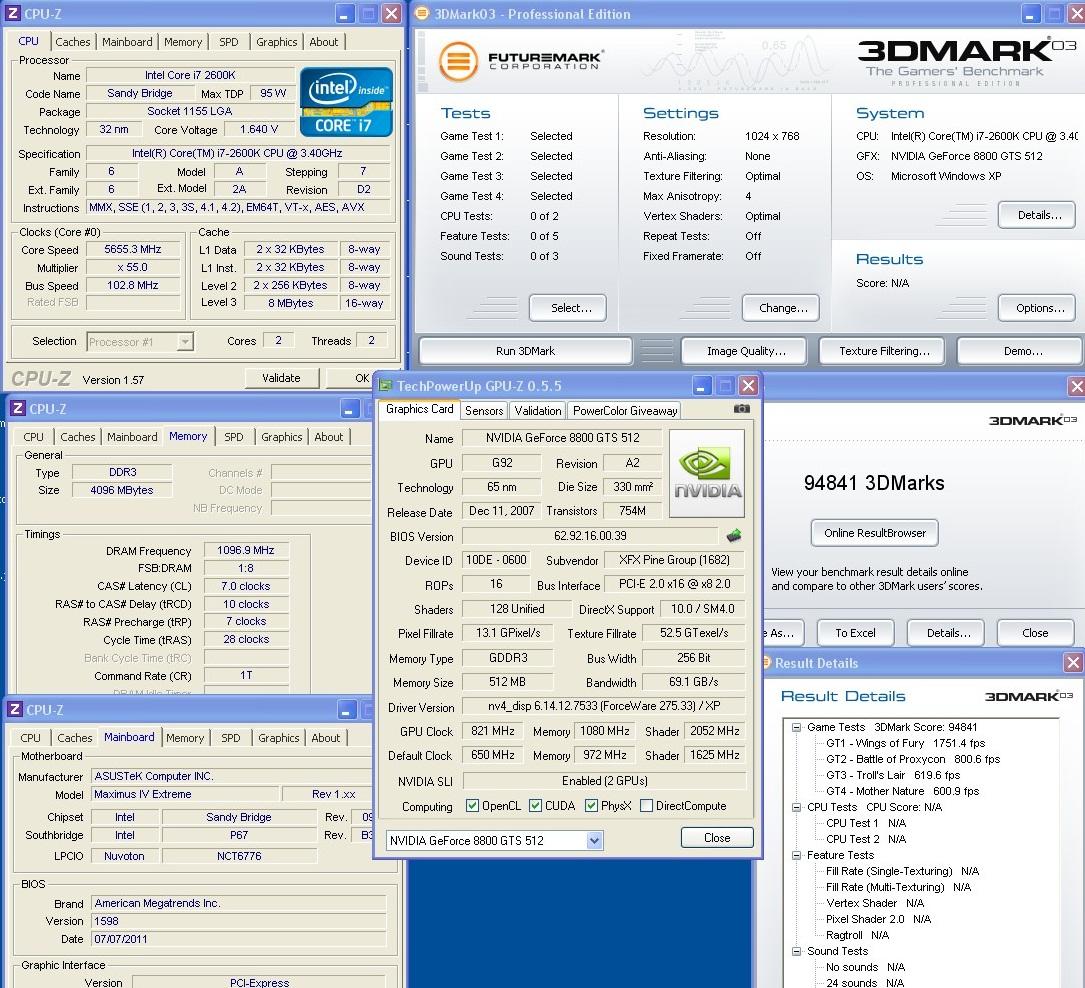
Task: Click the CPU-Z Mainboard window title icon
Action: [15, 709]
